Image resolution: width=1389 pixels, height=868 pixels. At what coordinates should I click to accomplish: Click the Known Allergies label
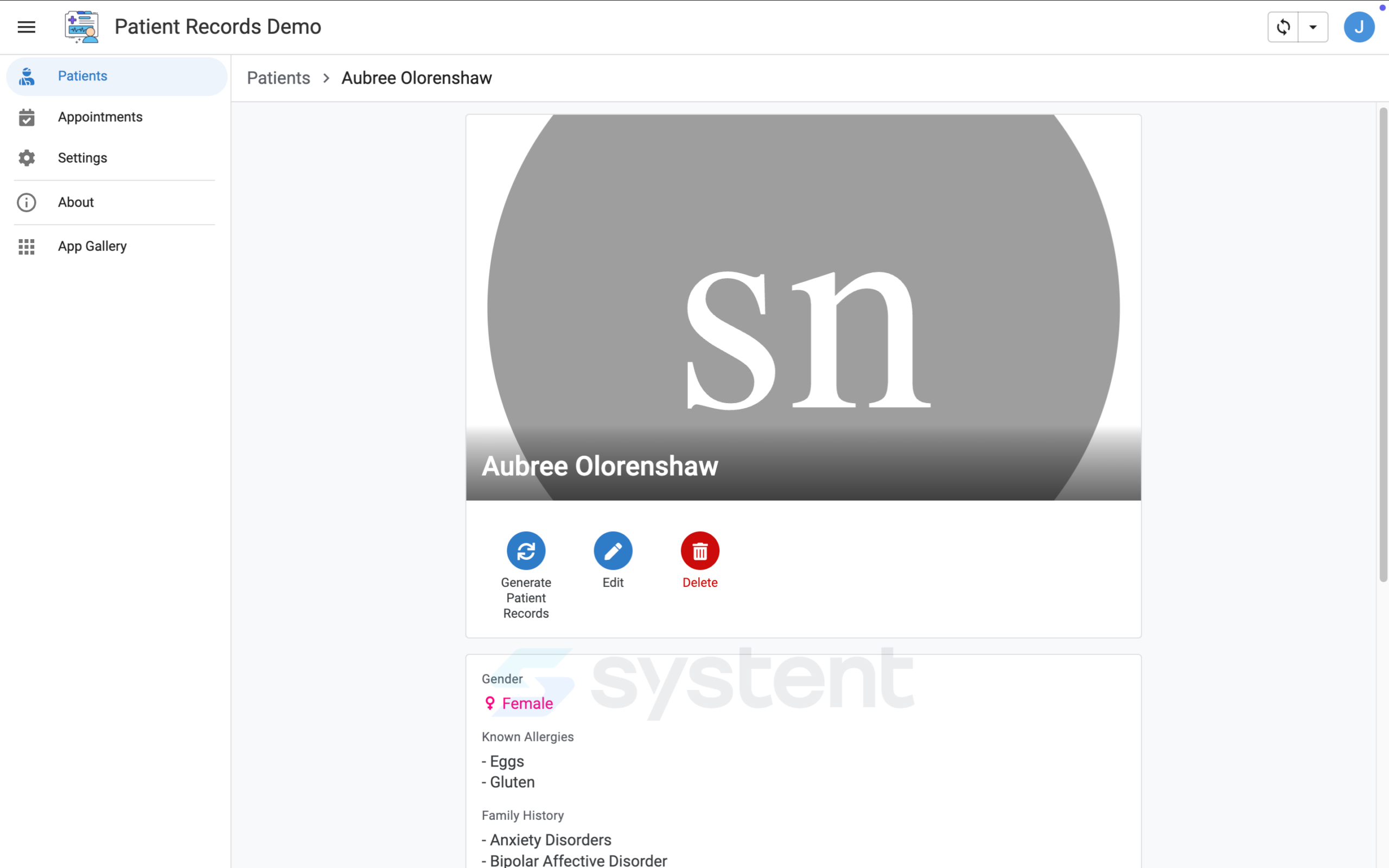point(527,737)
